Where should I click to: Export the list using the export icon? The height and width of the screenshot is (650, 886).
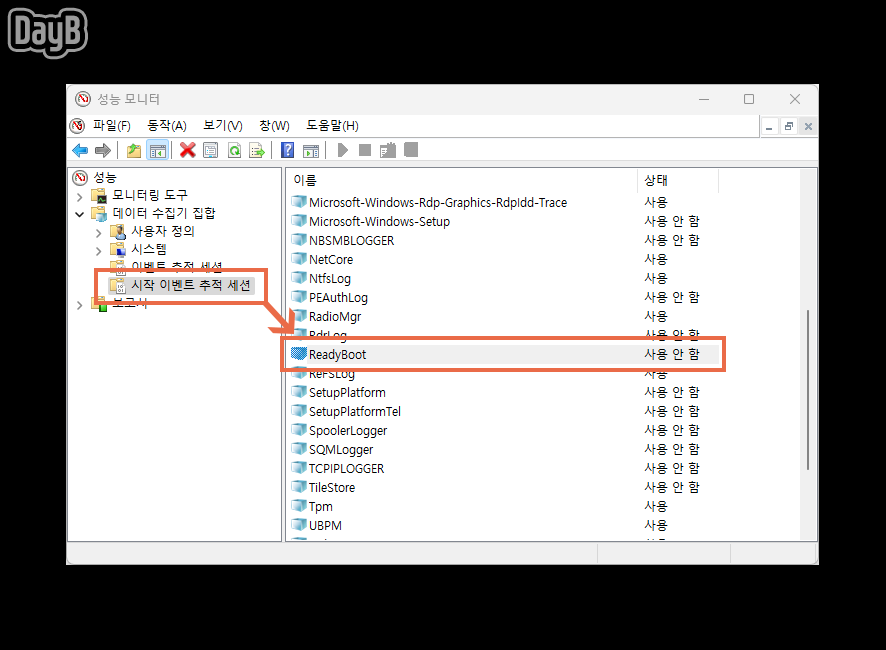click(x=259, y=150)
